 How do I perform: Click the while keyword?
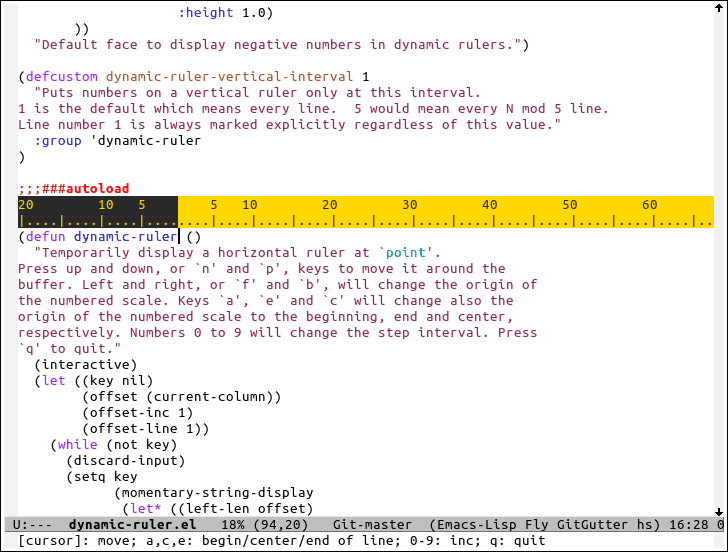coord(78,445)
